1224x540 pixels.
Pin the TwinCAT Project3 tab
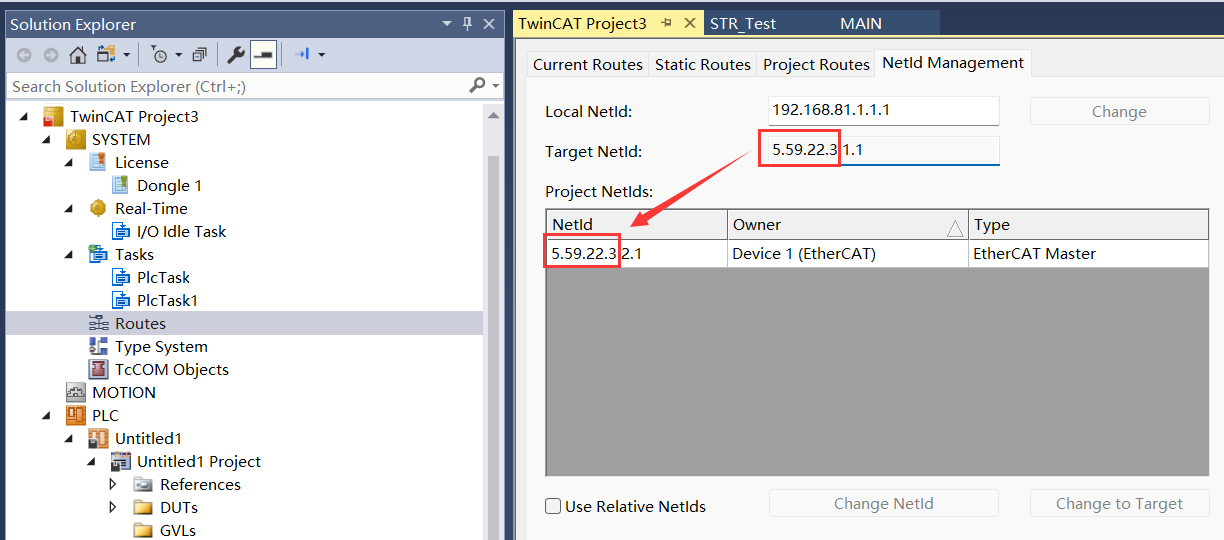pyautogui.click(x=667, y=23)
